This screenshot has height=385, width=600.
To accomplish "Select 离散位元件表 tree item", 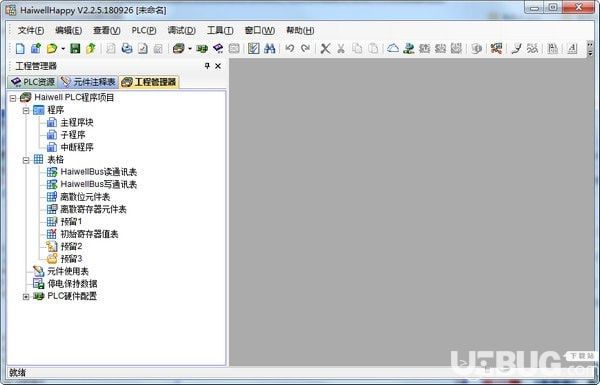I will coord(85,197).
